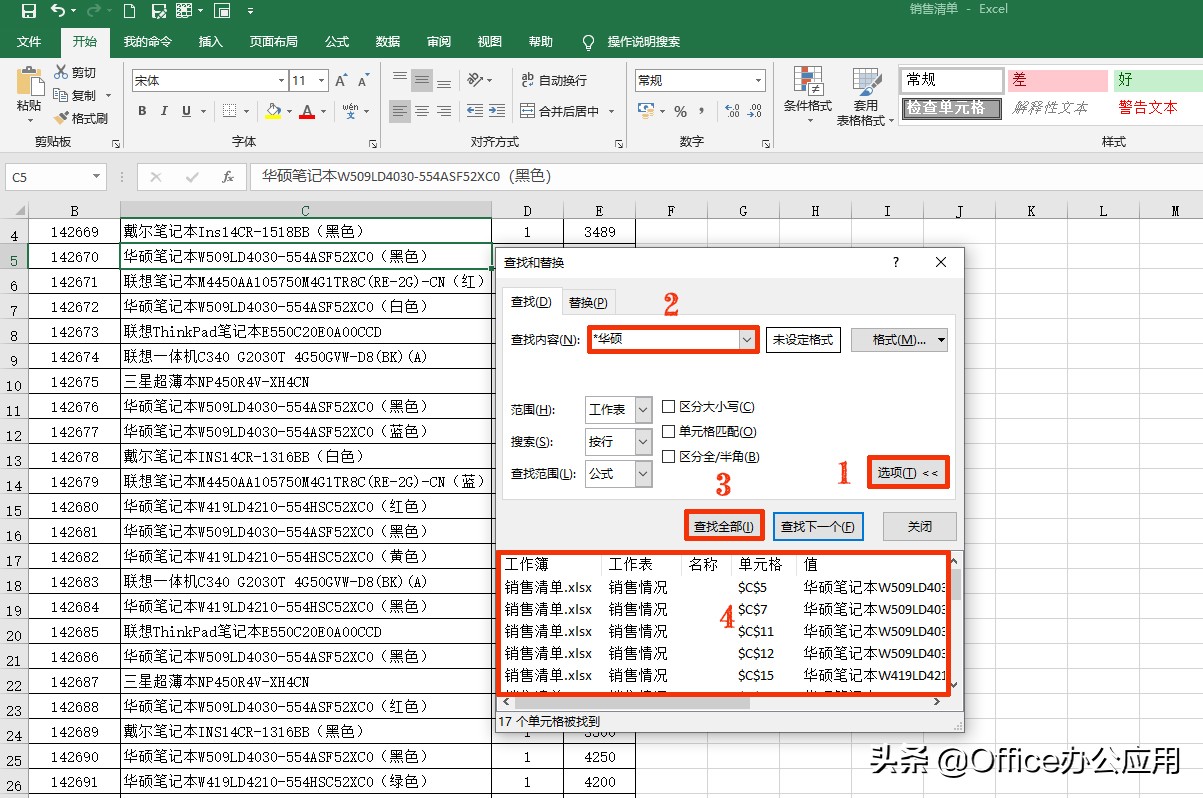
Task: Toggle Wrap Text (自动换行)
Action: 555,80
